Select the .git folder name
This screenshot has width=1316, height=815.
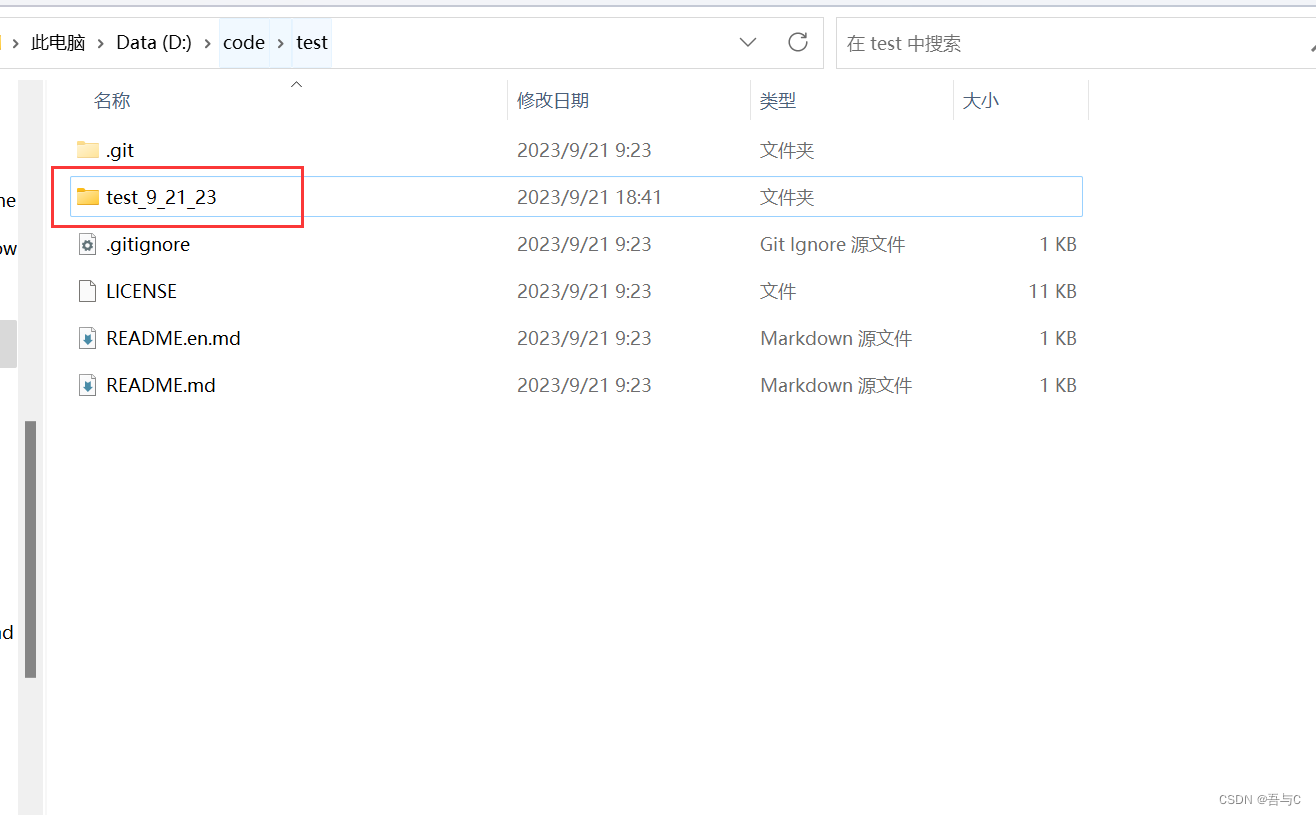click(x=120, y=150)
